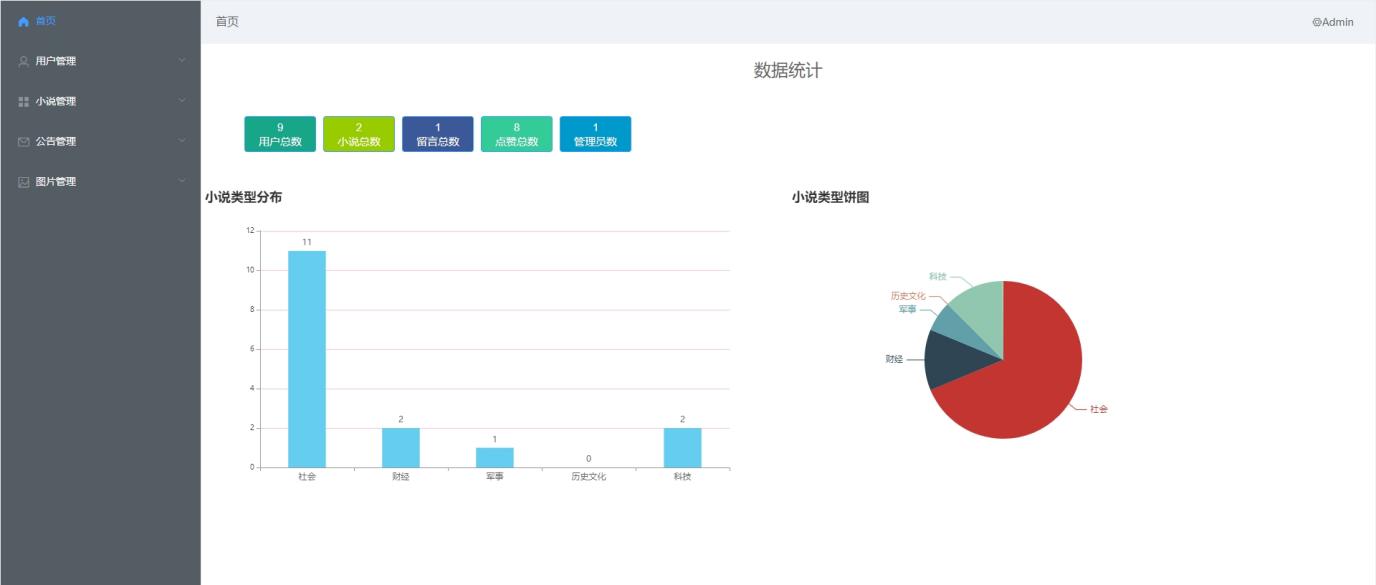Click the 用户总数 stat card showing 9

(x=278, y=133)
